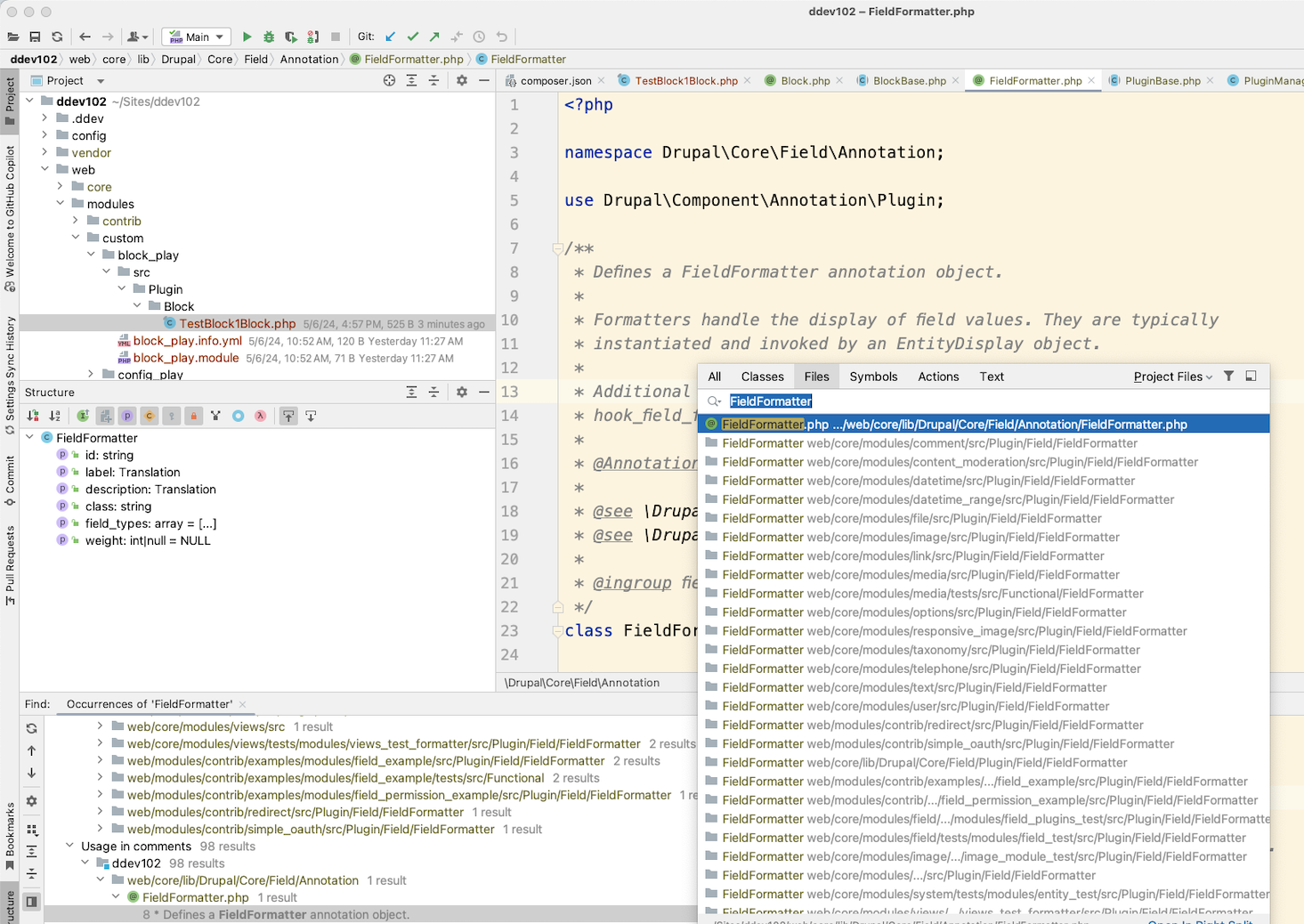Open the Commit tool window sidebar button
This screenshot has height=924, width=1304.
[10, 481]
